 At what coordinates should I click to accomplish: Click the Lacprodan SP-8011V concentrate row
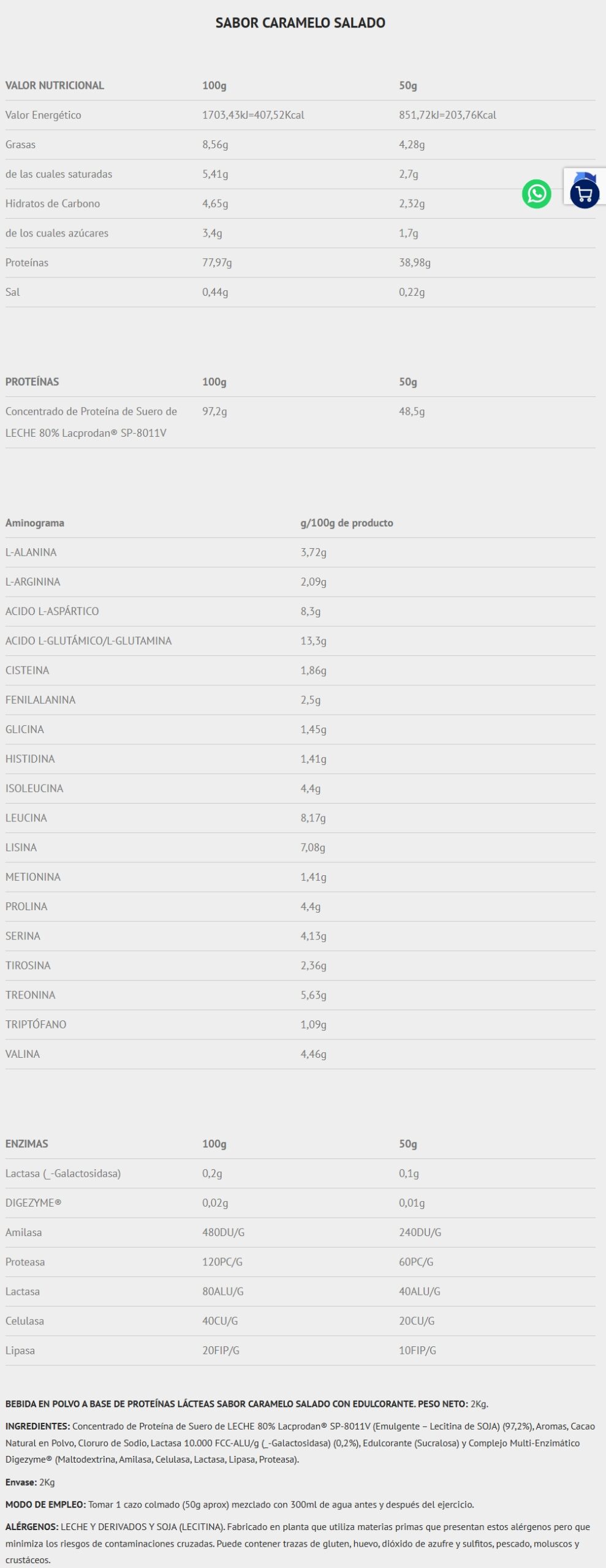[x=91, y=422]
